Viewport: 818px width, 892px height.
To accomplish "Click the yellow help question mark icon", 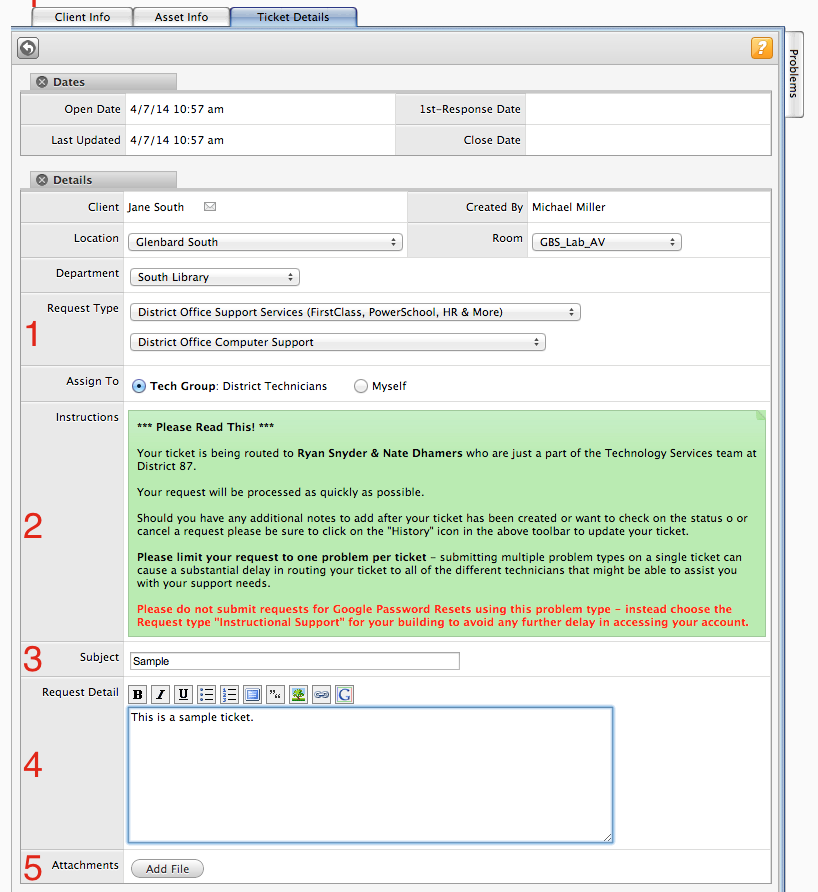I will click(x=761, y=48).
